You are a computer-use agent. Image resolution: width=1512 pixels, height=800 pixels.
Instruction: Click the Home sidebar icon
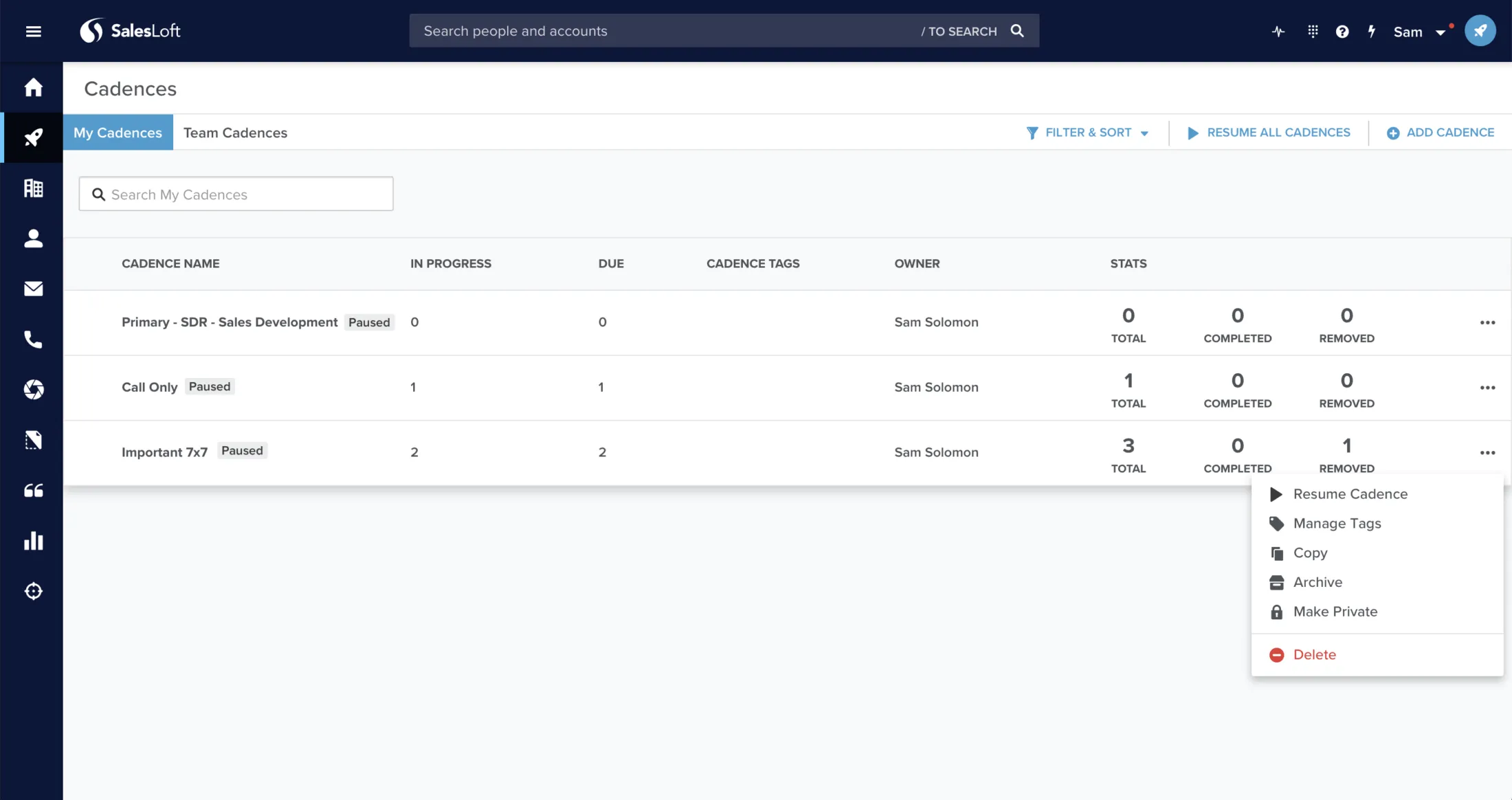(33, 87)
